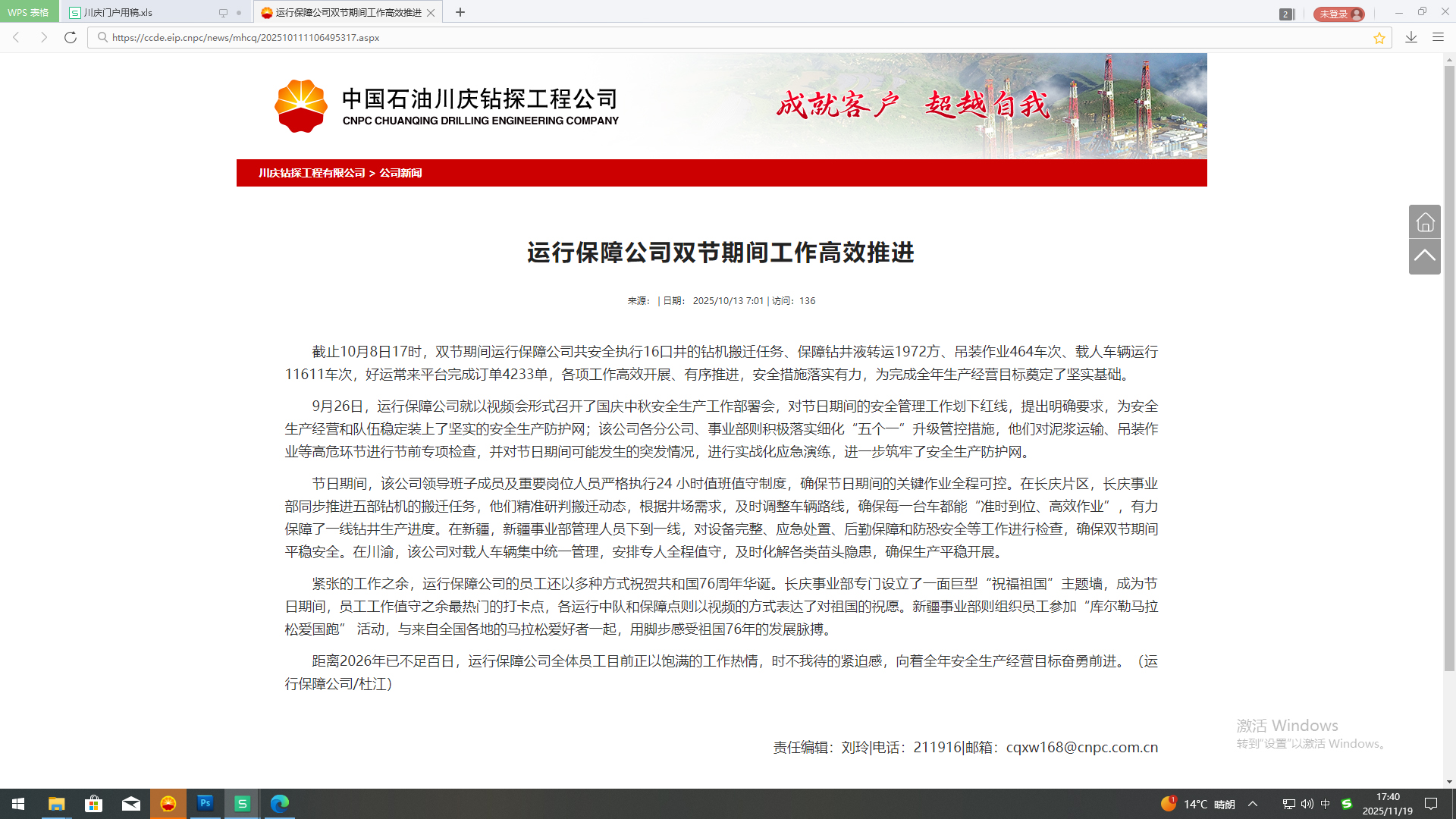Screen dimensions: 1456x819
Task: Click the 公司新闻 breadcrumb link
Action: 400,173
